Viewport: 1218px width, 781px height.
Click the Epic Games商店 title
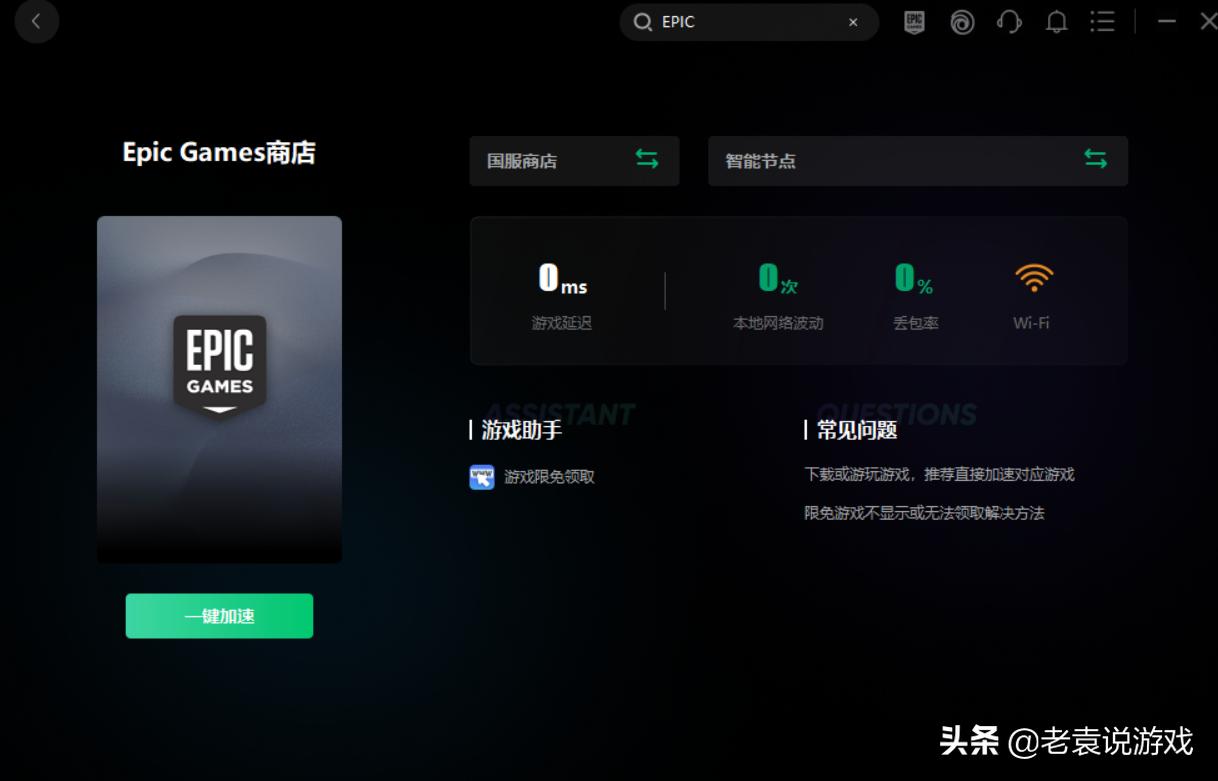point(219,153)
